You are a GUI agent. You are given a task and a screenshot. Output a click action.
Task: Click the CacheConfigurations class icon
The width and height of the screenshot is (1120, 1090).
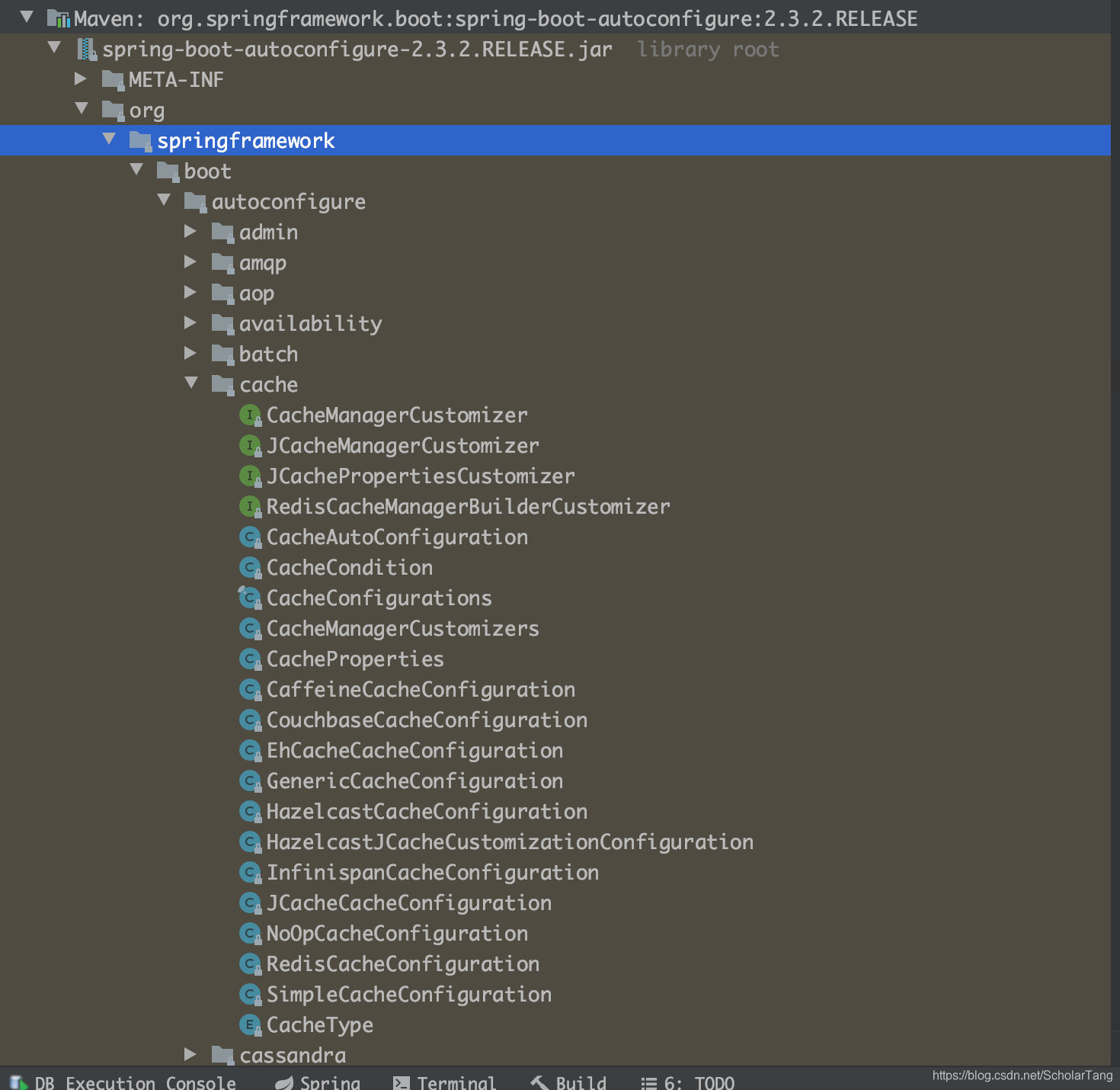click(x=250, y=598)
